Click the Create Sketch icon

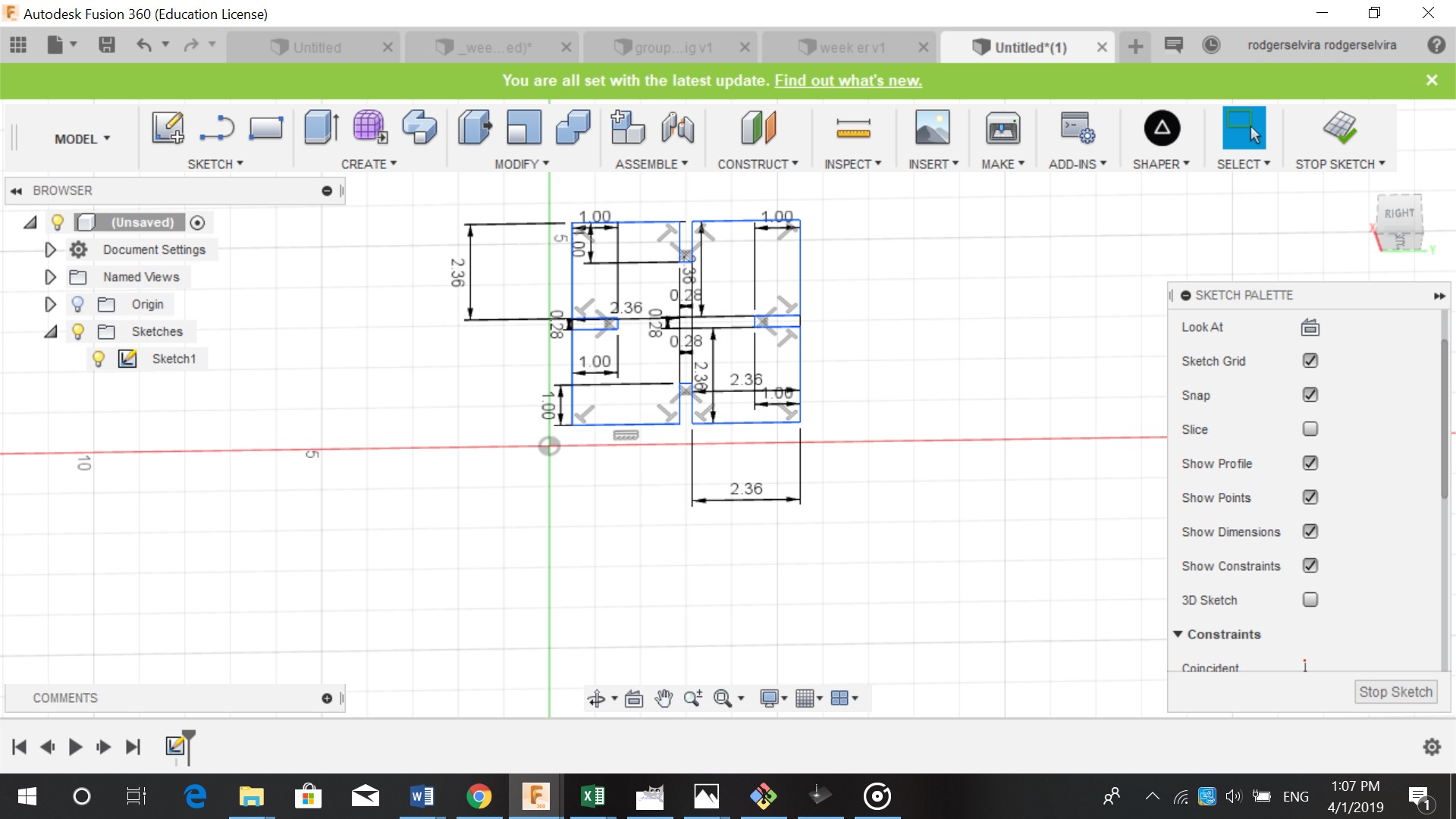[x=168, y=127]
